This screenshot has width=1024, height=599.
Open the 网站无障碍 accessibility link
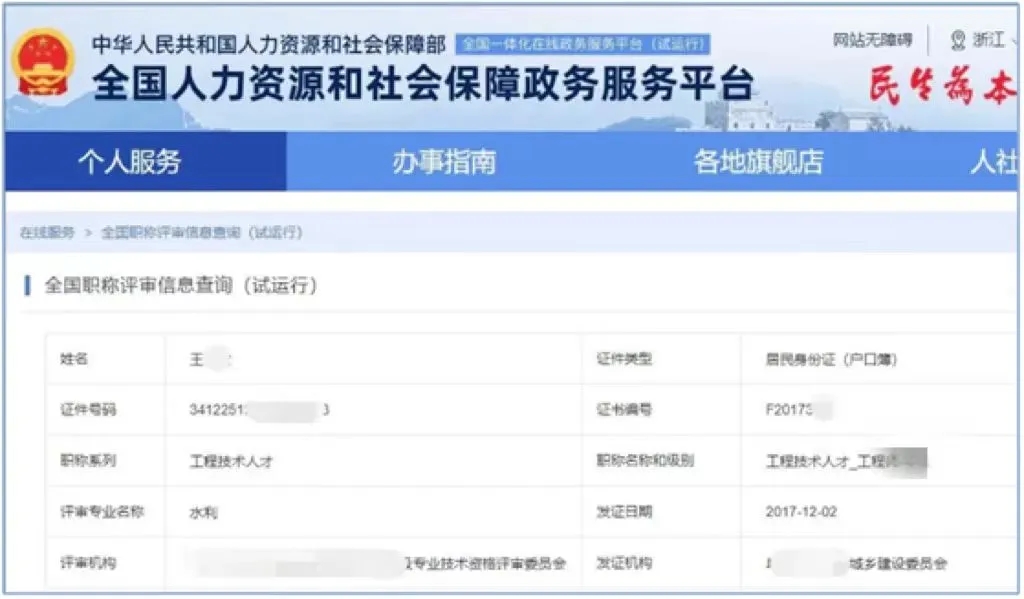point(872,40)
